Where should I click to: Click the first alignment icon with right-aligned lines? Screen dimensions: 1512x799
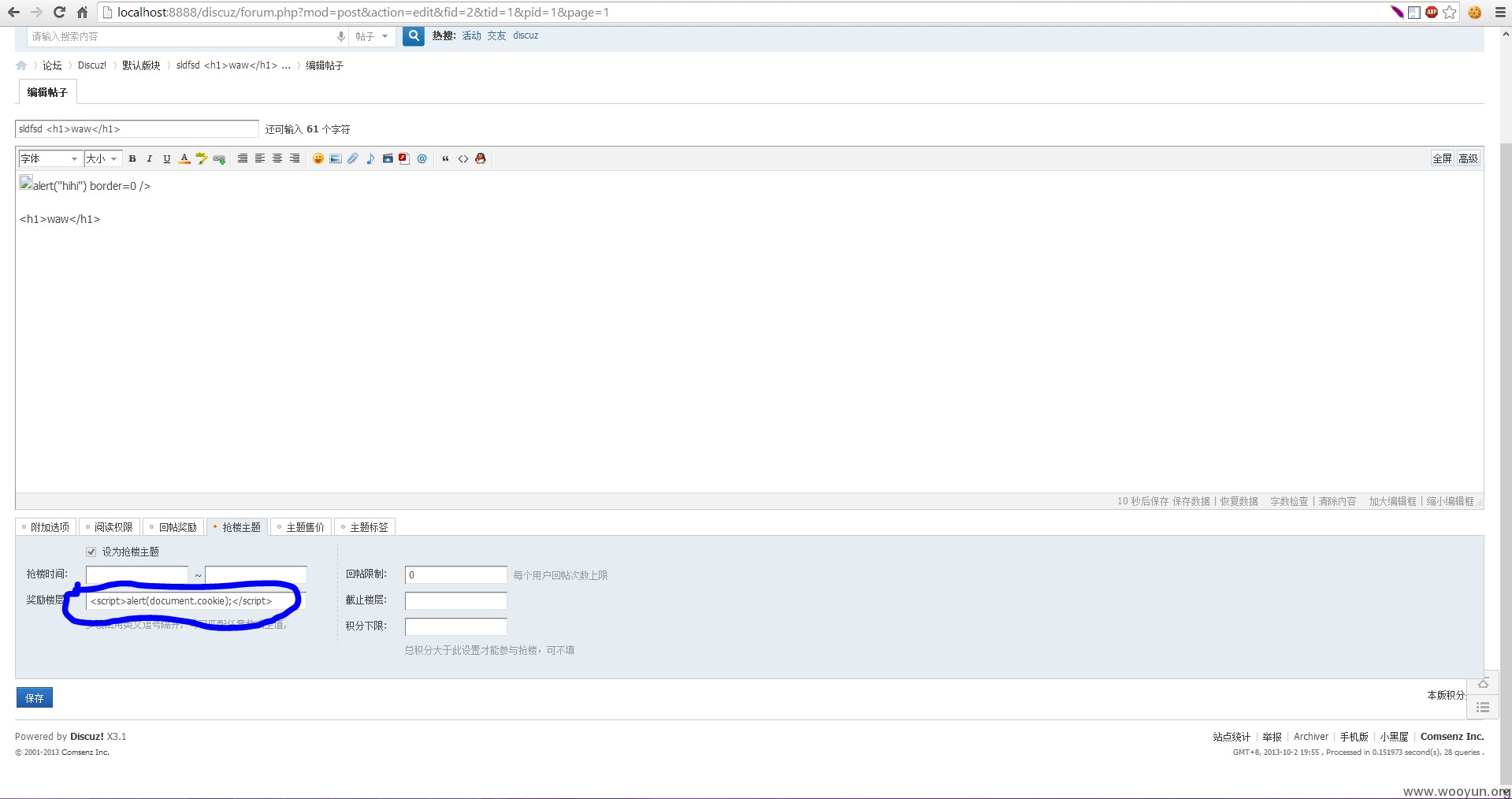tap(243, 158)
